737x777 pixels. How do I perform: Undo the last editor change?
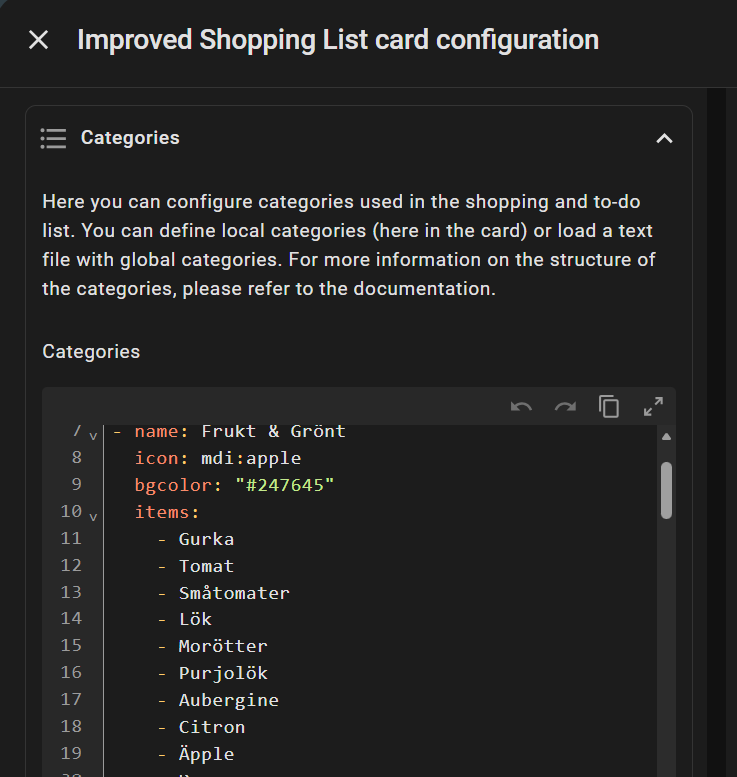click(x=521, y=406)
